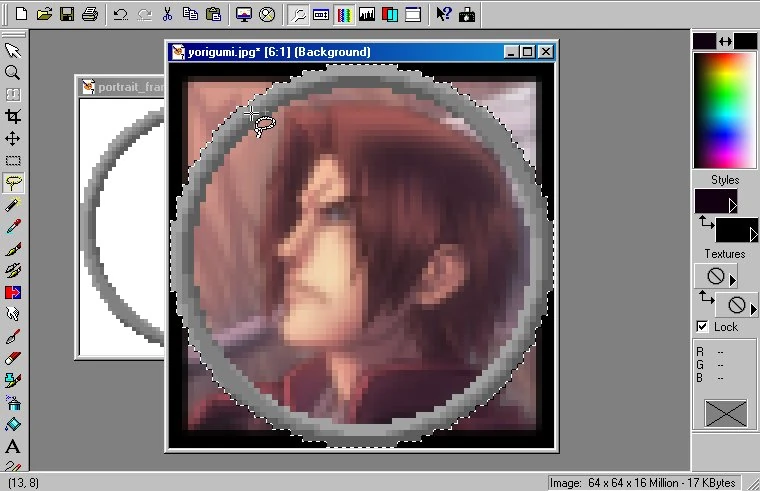Choose the Crop tool

[13, 116]
